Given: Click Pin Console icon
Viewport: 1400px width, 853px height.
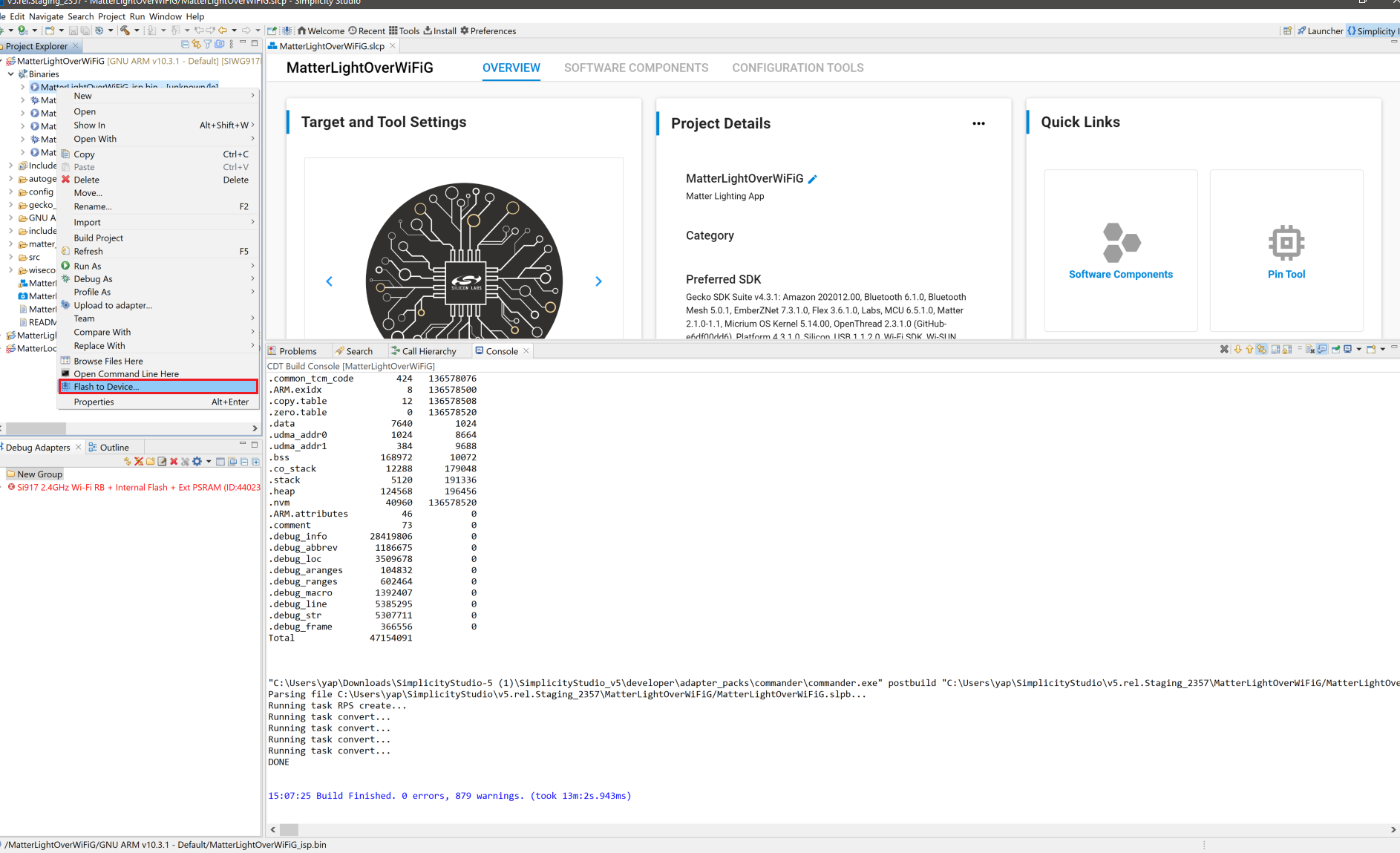Looking at the screenshot, I should (1336, 349).
